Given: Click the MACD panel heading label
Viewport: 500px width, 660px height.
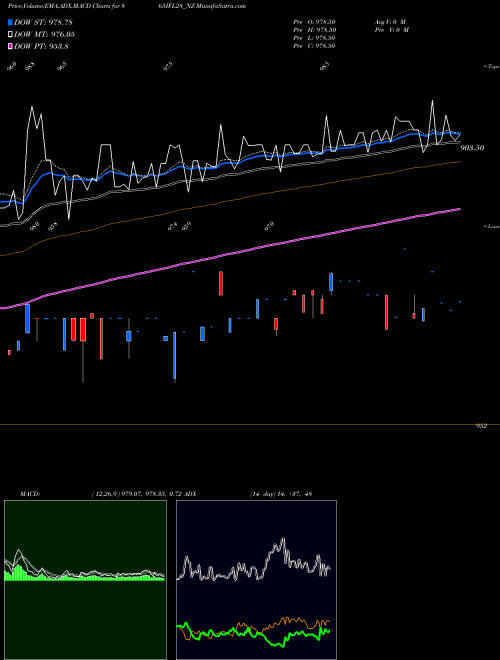Looking at the screenshot, I should point(30,494).
